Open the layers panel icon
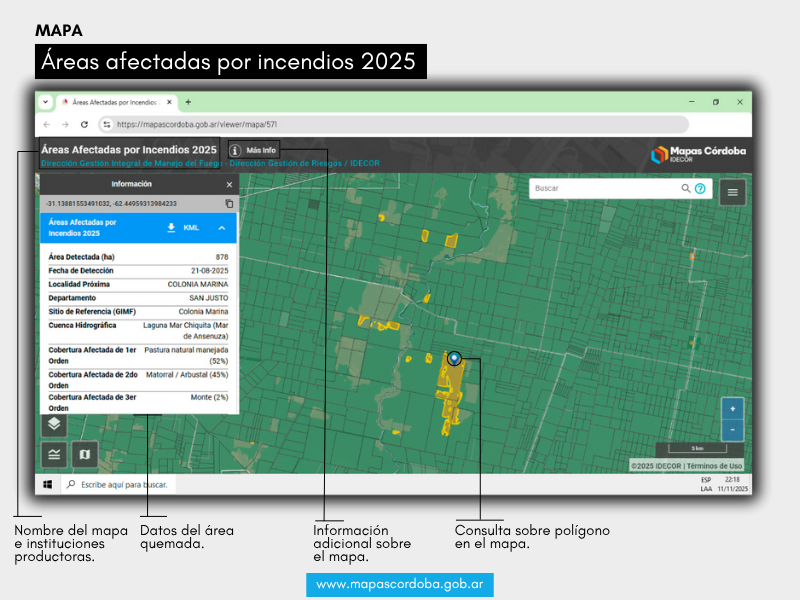 [x=55, y=424]
